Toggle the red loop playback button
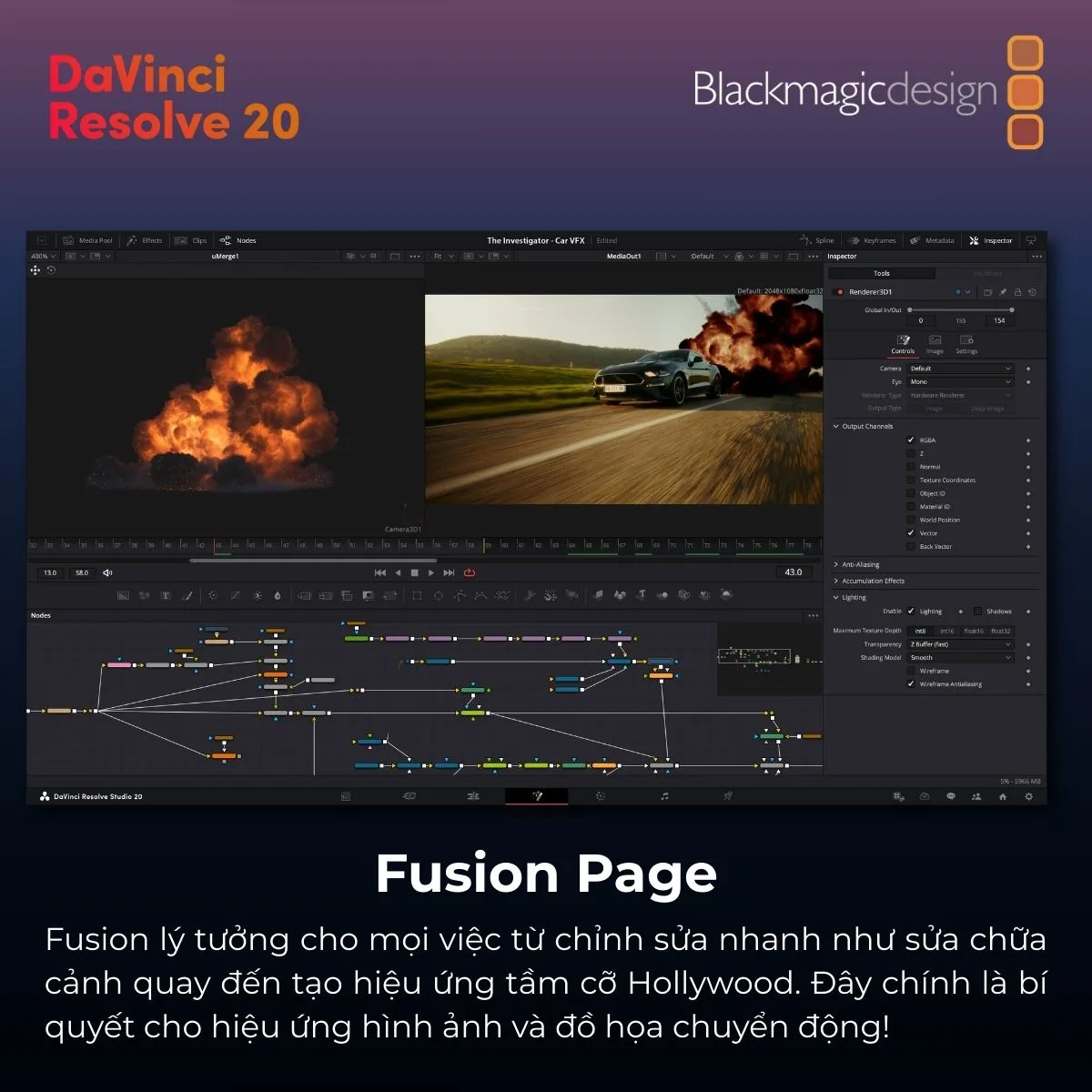 [470, 572]
